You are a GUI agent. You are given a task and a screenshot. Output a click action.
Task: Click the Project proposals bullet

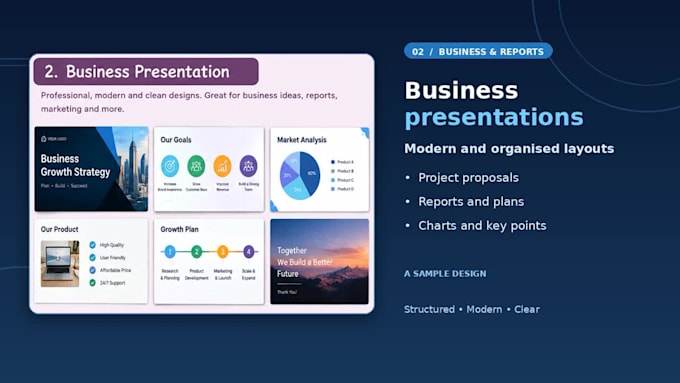pos(468,178)
